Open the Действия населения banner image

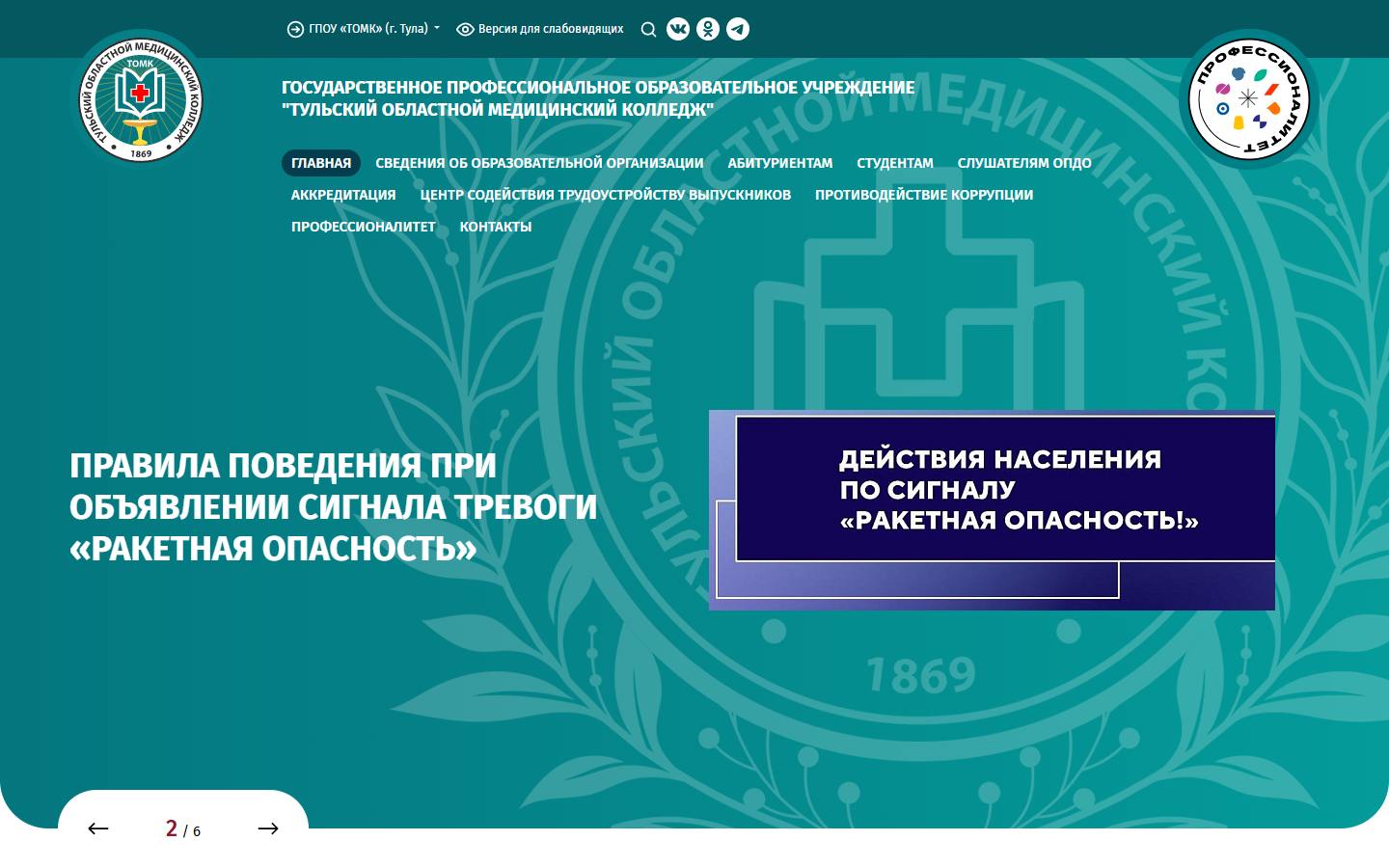(x=992, y=510)
